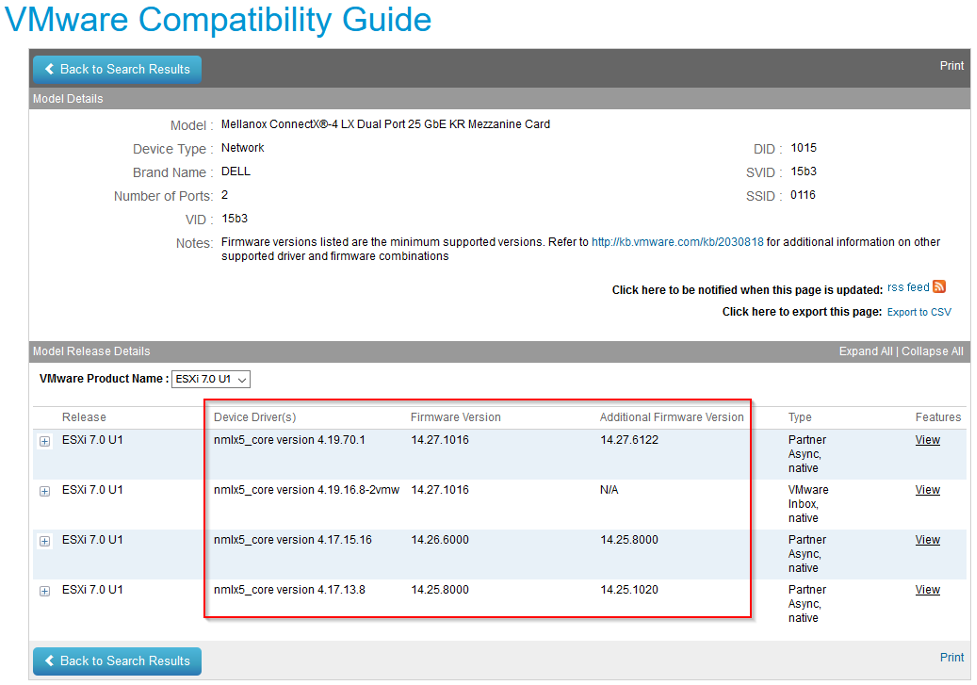Click firmware version 14.26.6000
This screenshot has height=685, width=977.
439,540
